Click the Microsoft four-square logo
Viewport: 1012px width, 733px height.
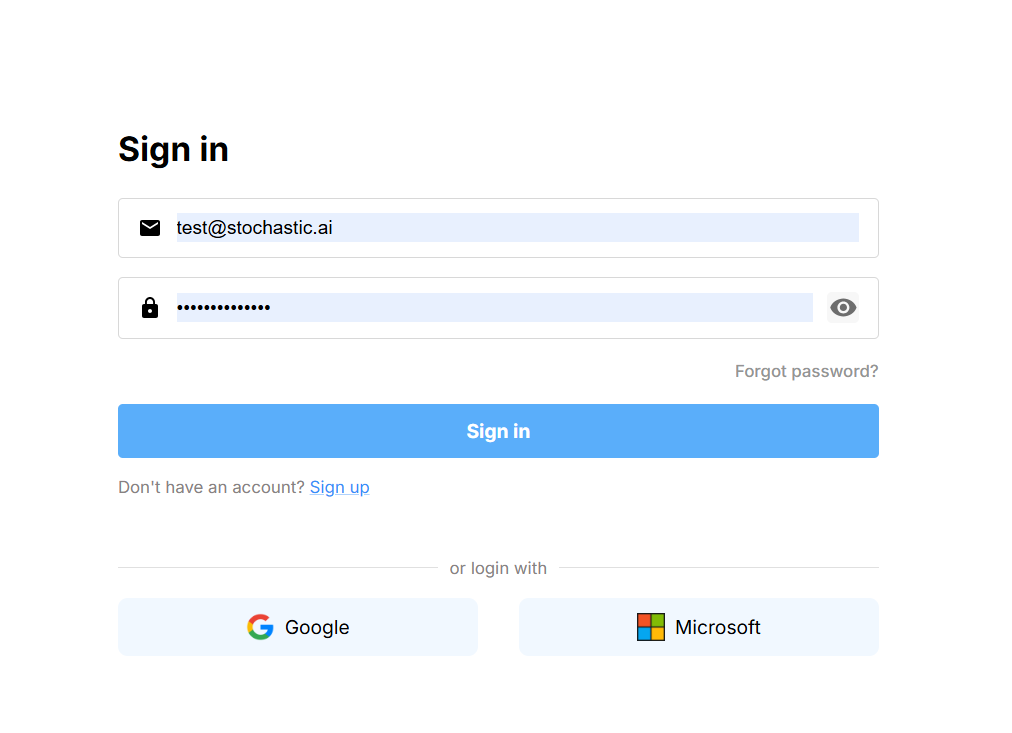point(650,627)
